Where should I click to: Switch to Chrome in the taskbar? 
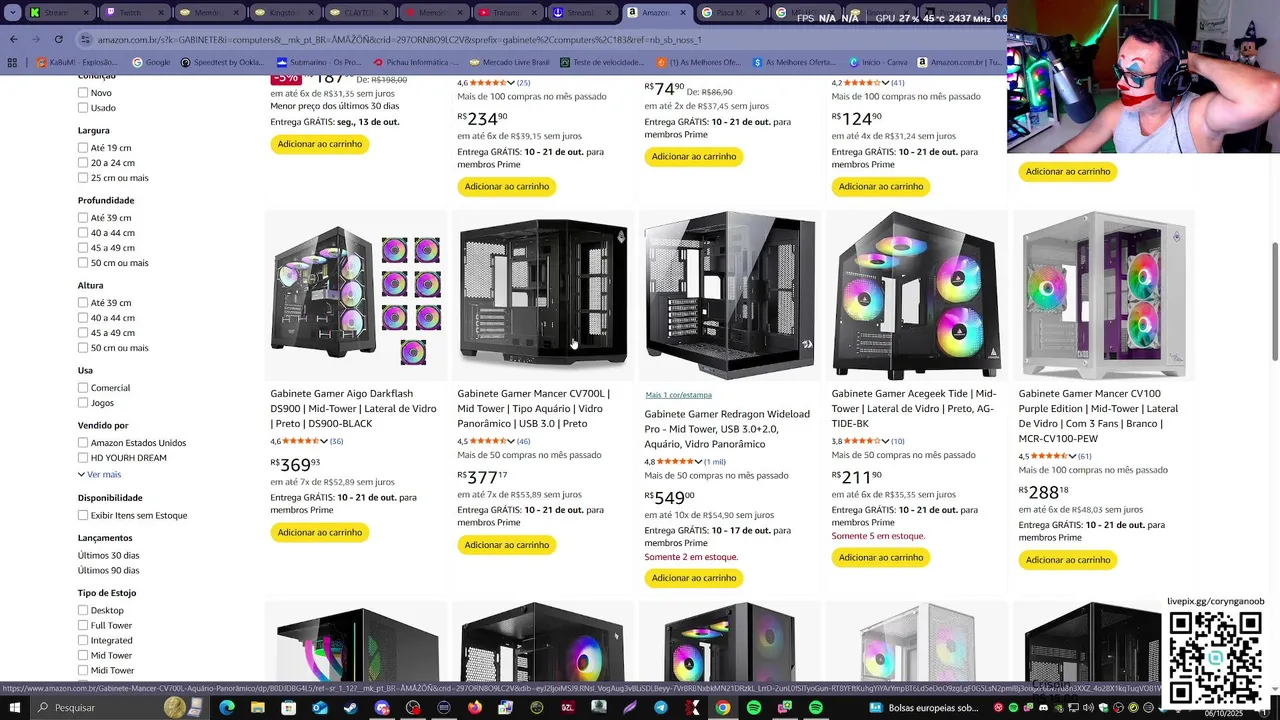point(722,708)
